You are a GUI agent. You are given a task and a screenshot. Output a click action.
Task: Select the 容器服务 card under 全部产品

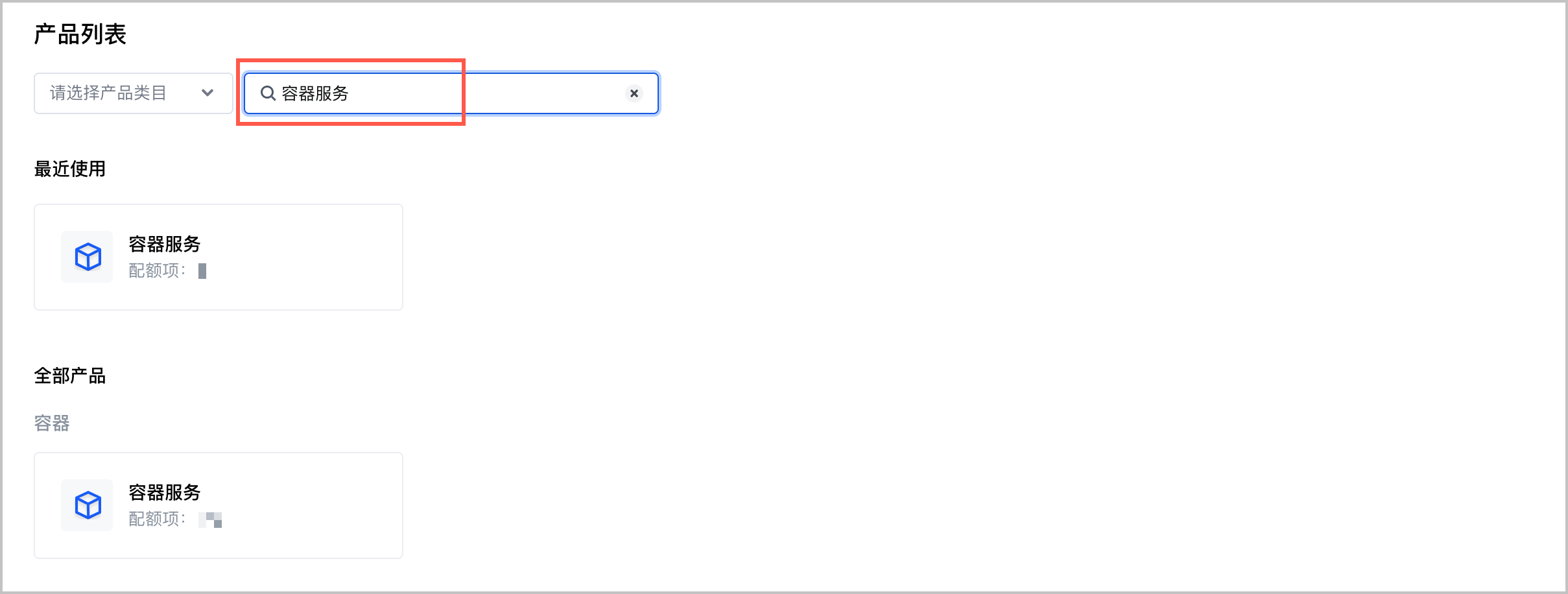click(x=292, y=506)
